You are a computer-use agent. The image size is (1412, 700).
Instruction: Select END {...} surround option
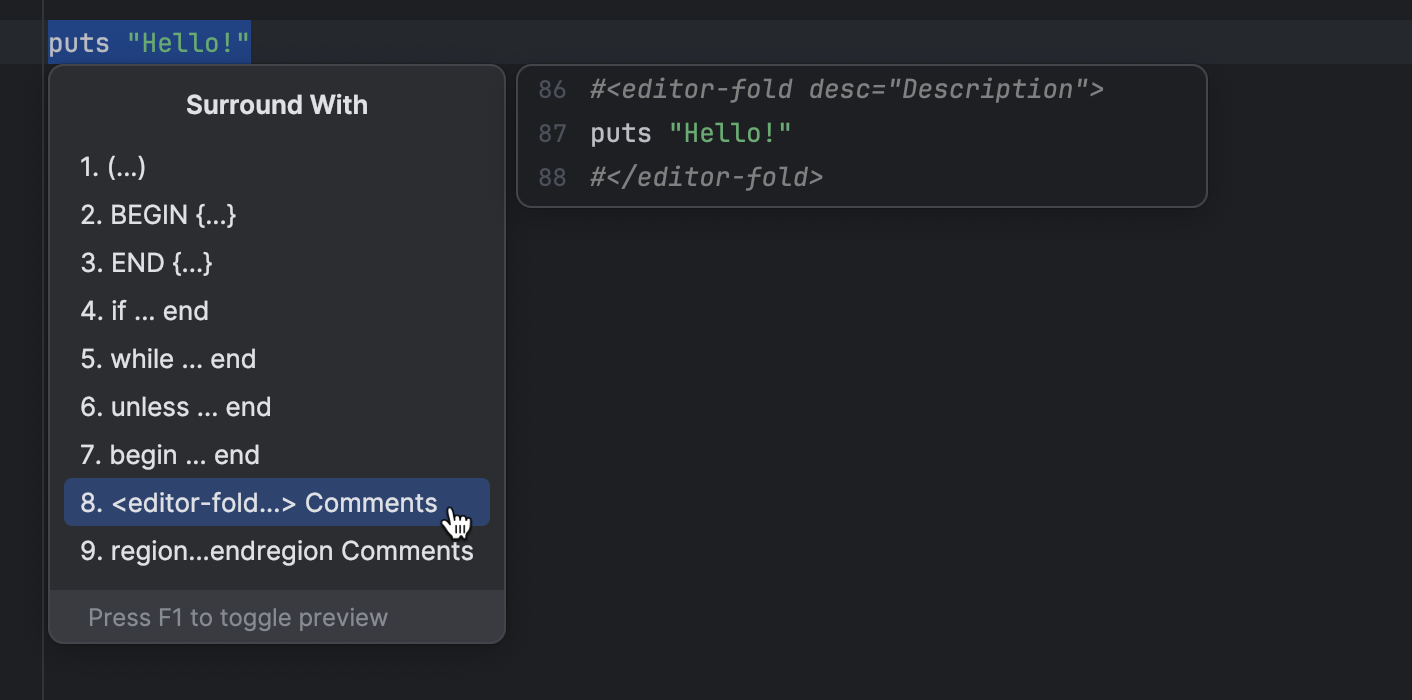click(x=147, y=262)
